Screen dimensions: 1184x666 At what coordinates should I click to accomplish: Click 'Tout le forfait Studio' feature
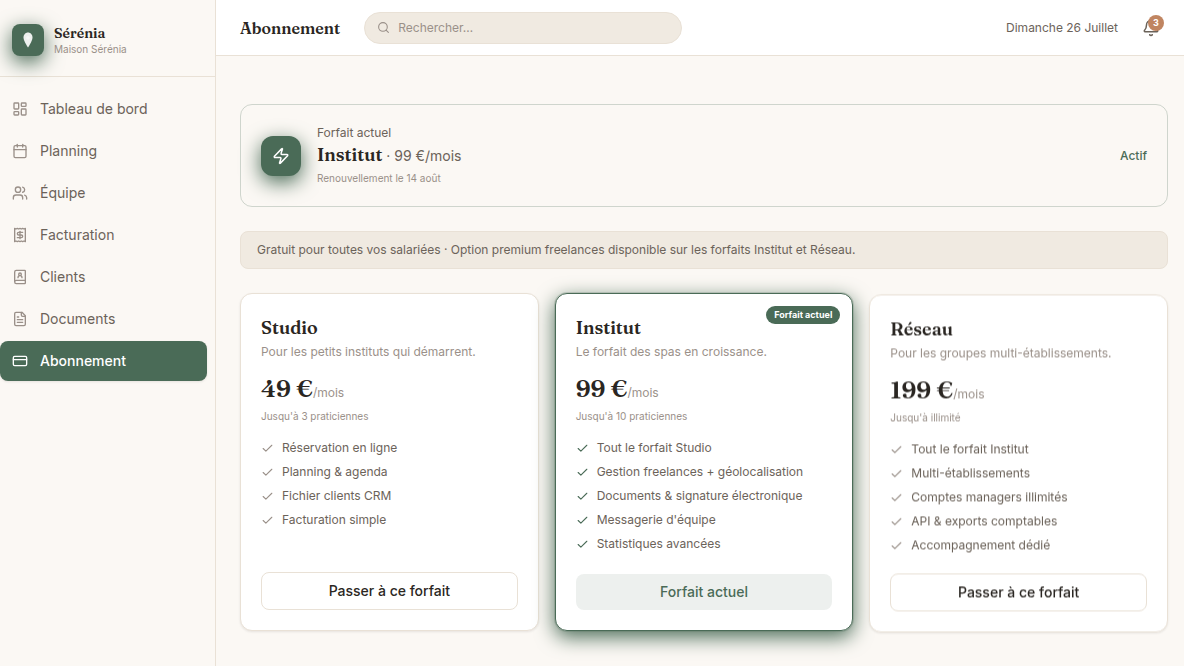click(x=654, y=448)
